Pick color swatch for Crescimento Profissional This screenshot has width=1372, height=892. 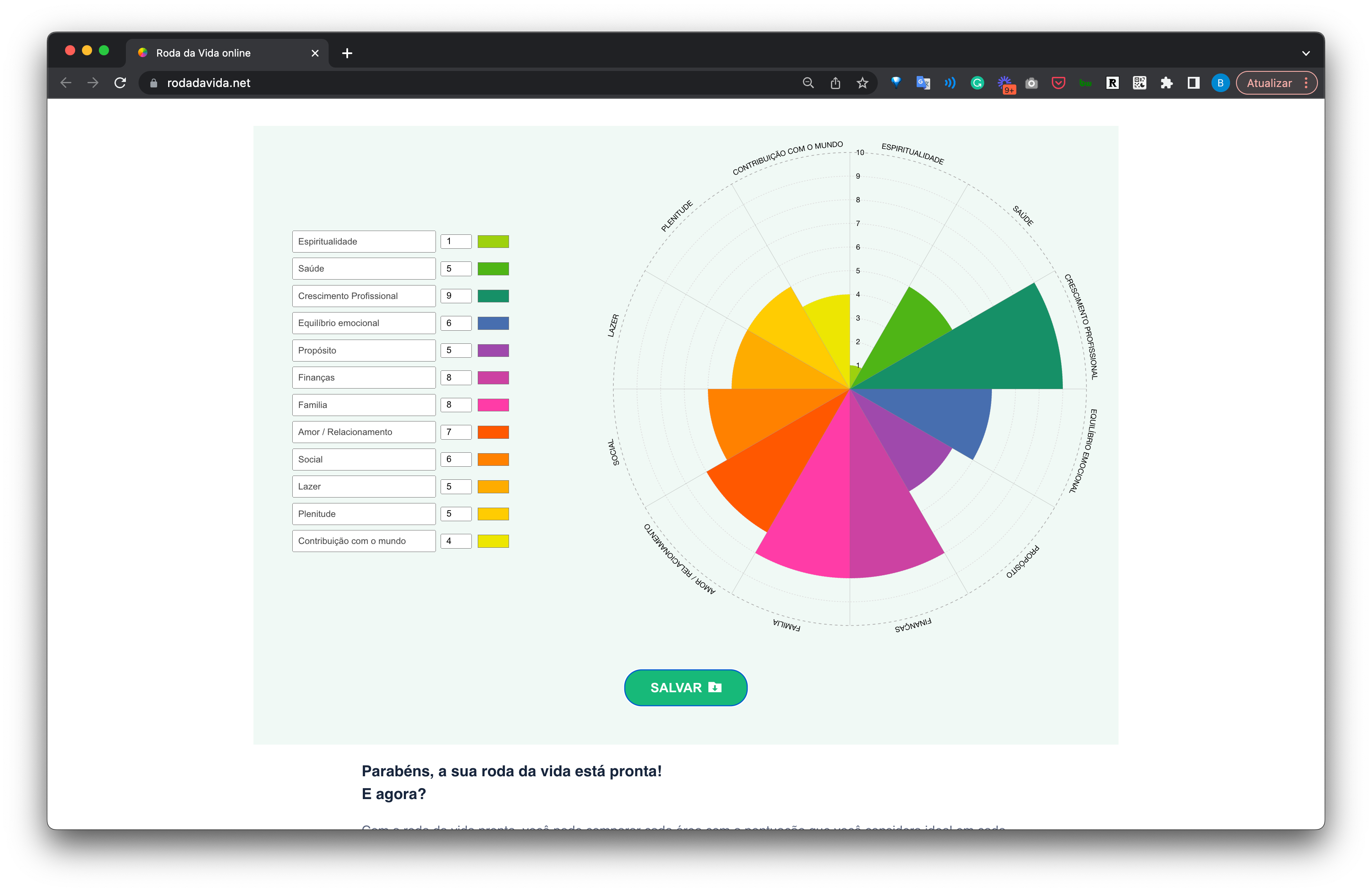493,296
